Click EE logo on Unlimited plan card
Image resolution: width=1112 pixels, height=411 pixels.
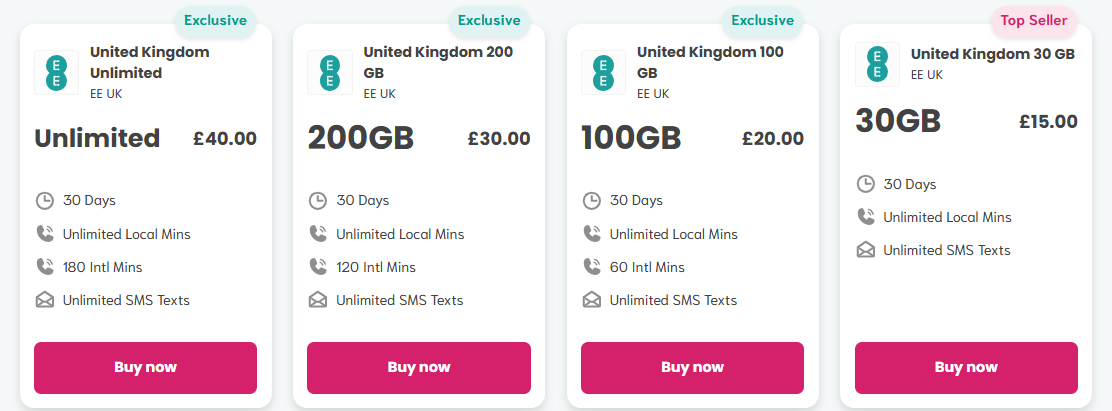click(57, 72)
